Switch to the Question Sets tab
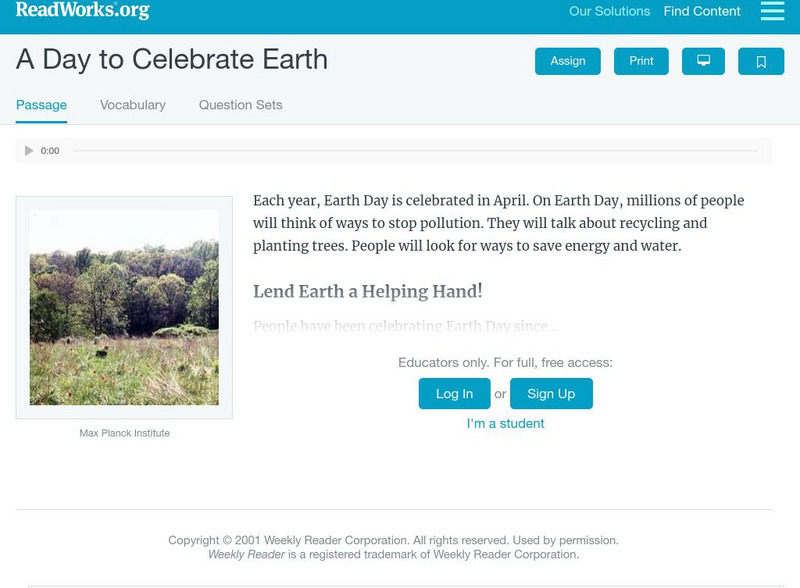The width and height of the screenshot is (800, 588). pyautogui.click(x=240, y=105)
